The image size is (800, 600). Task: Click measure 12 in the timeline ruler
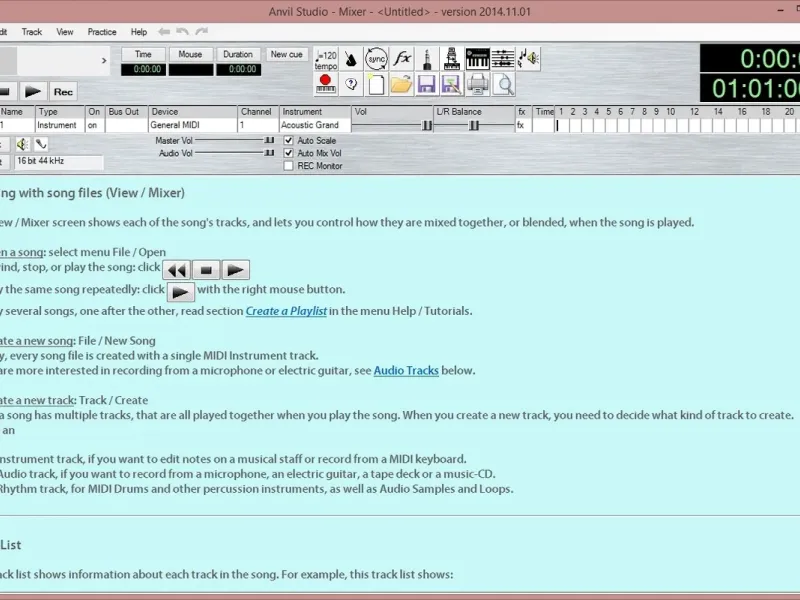click(x=694, y=112)
